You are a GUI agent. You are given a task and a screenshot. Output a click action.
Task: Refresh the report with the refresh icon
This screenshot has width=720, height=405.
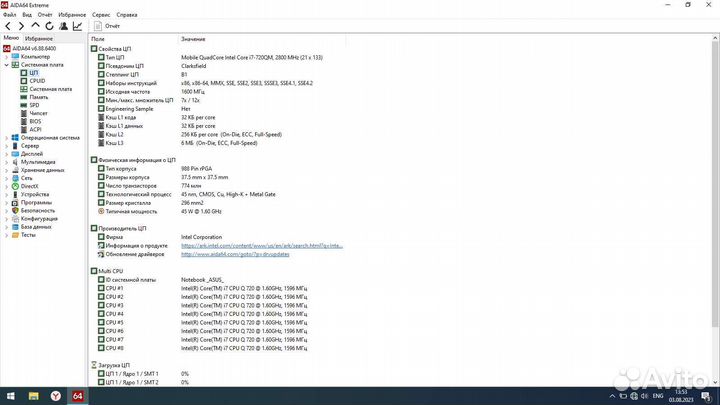49,26
